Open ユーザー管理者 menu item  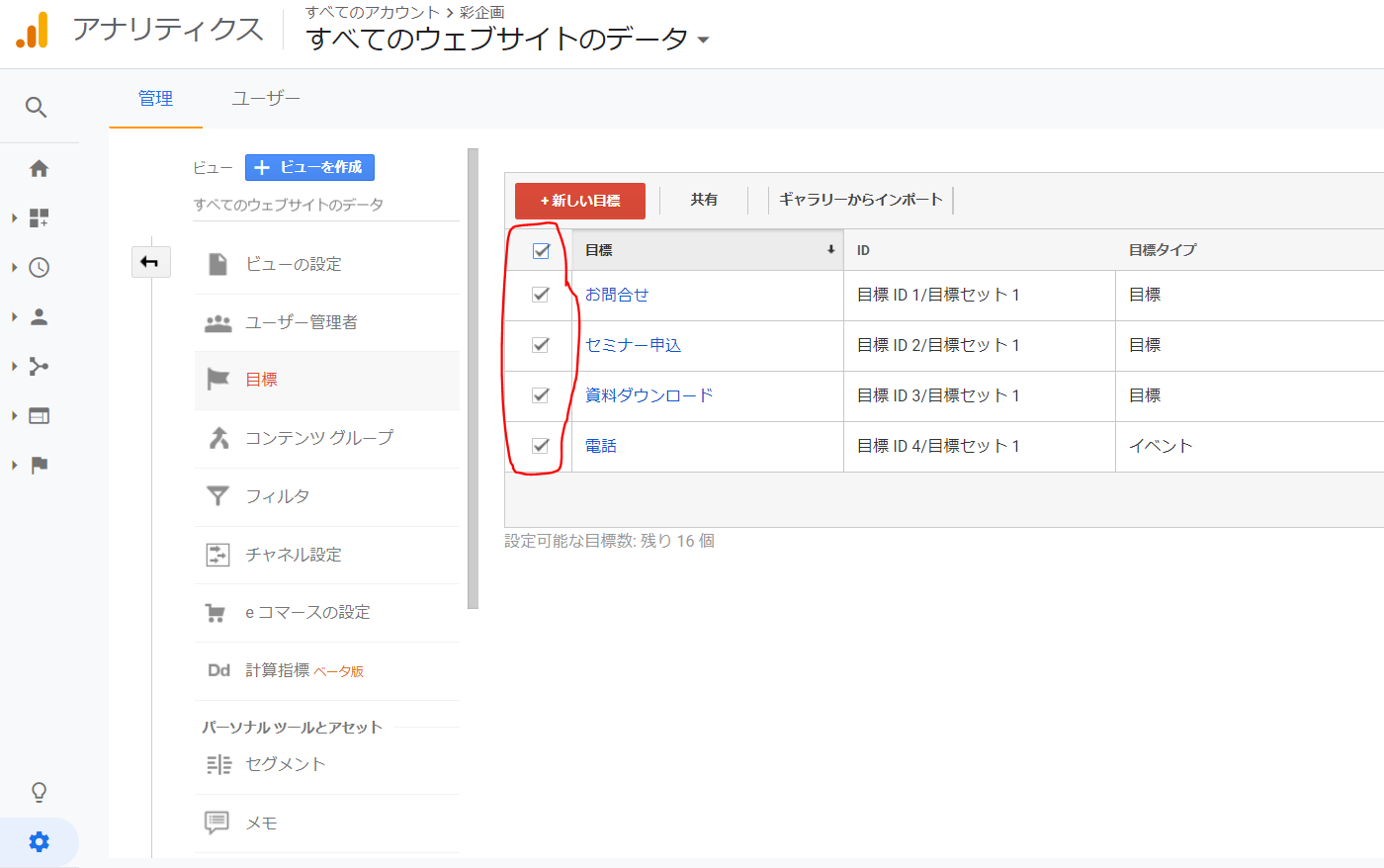point(326,322)
